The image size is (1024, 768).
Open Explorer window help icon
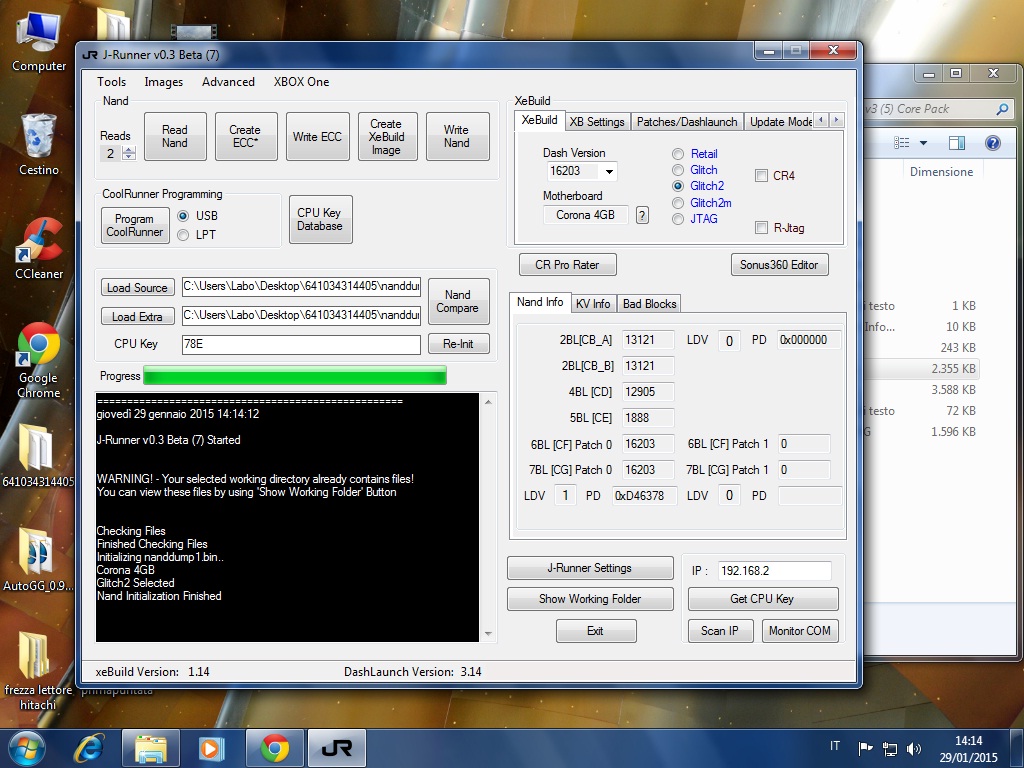[x=993, y=142]
